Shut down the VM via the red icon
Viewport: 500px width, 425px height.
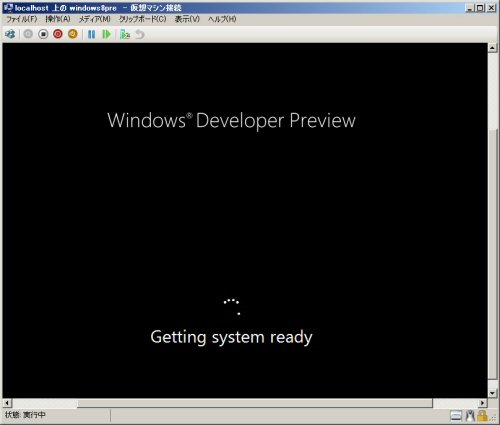click(58, 34)
